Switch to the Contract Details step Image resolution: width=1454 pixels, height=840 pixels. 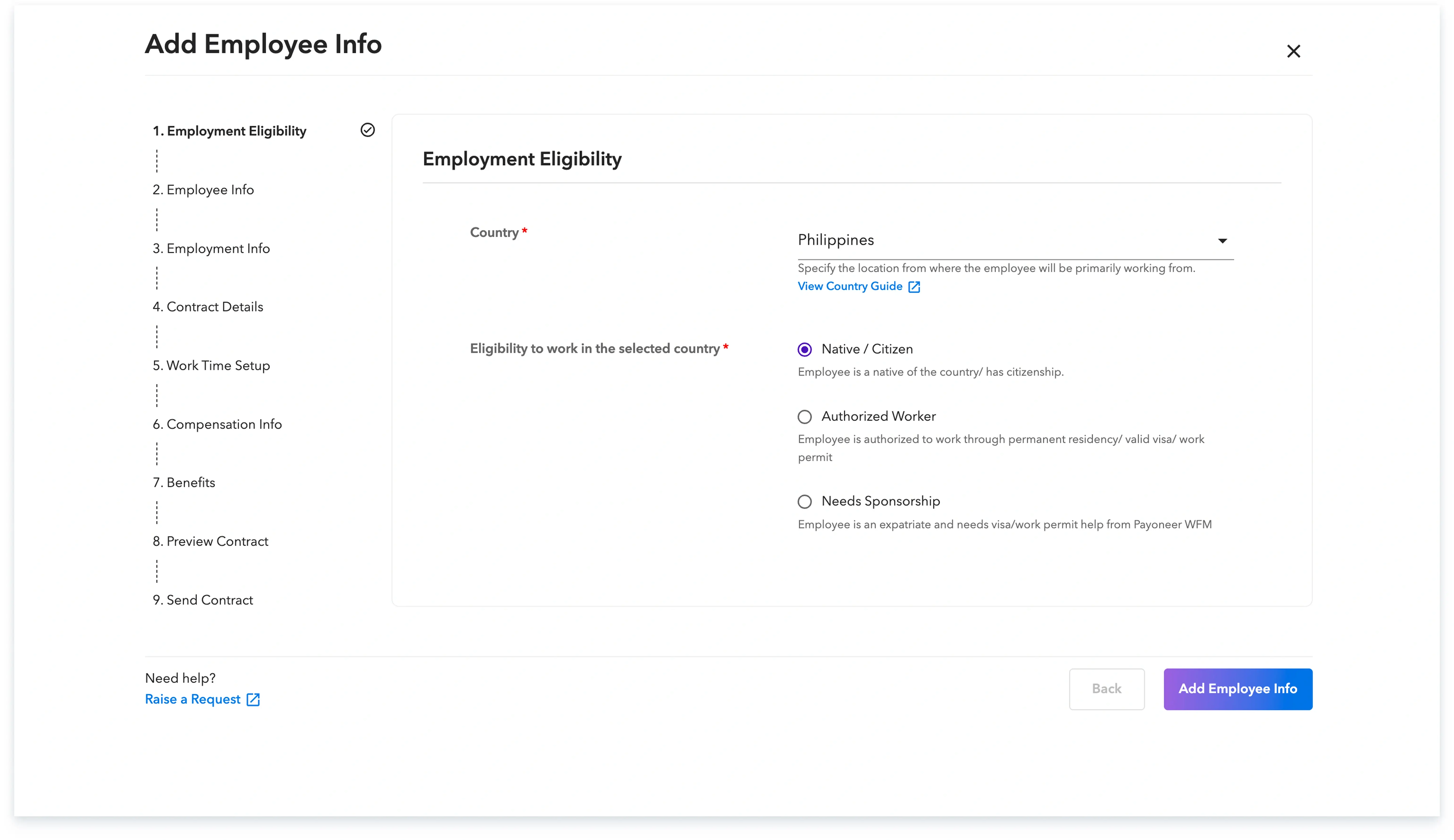pyautogui.click(x=208, y=307)
